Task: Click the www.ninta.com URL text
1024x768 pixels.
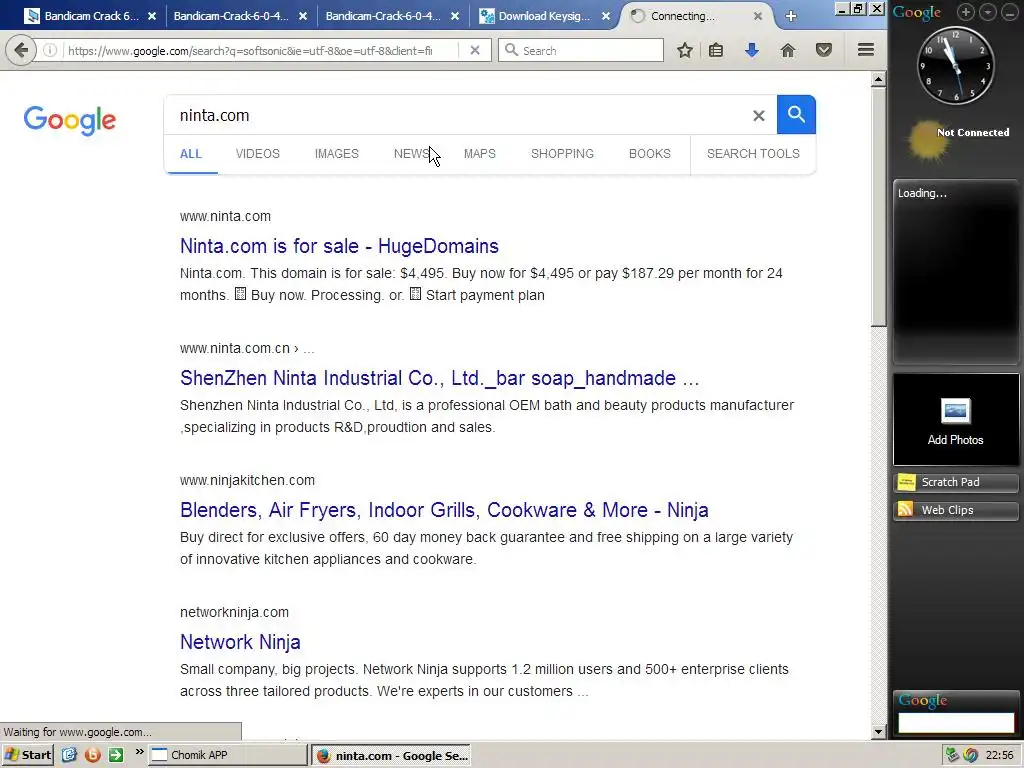Action: click(x=225, y=216)
